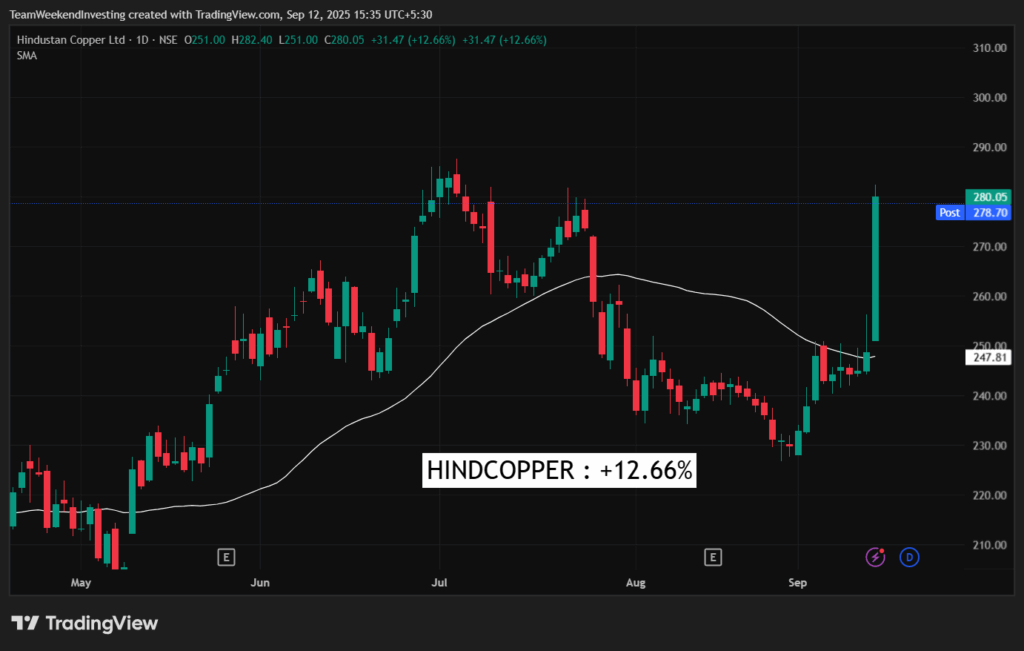Screen dimensions: 1024x651
Task: Click the 247.81 SMA value label
Action: [x=989, y=357]
